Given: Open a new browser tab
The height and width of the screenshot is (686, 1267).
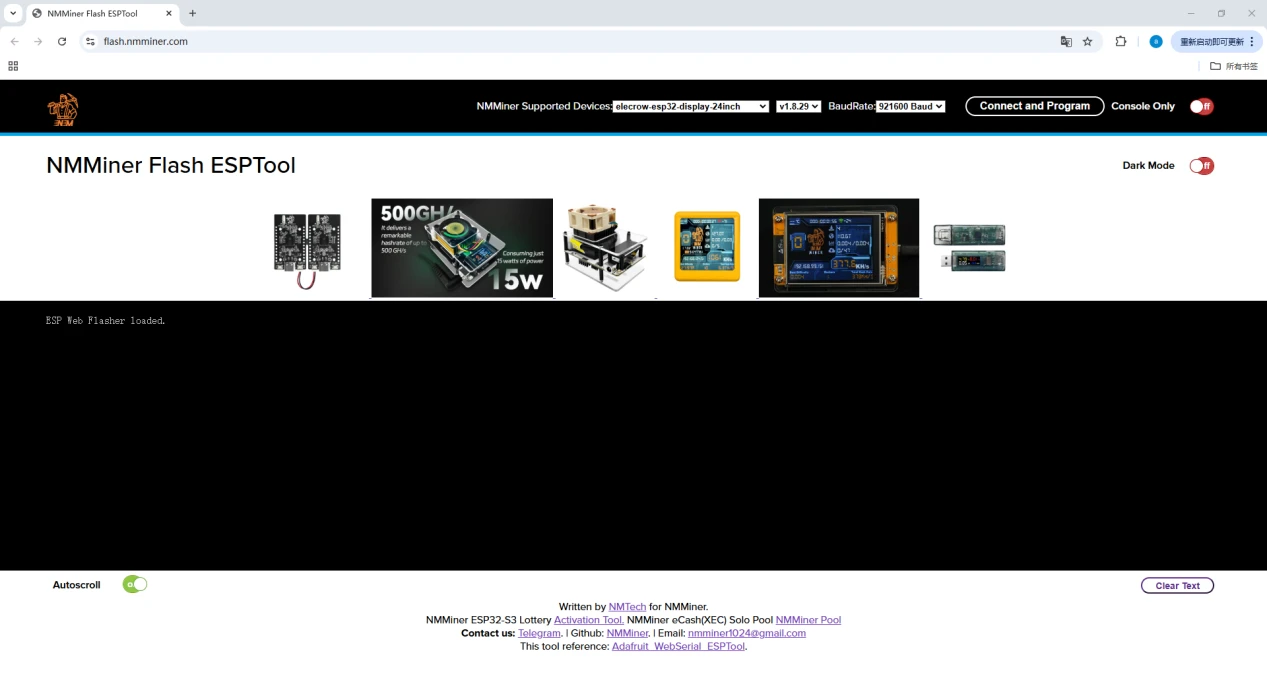Looking at the screenshot, I should pyautogui.click(x=193, y=14).
